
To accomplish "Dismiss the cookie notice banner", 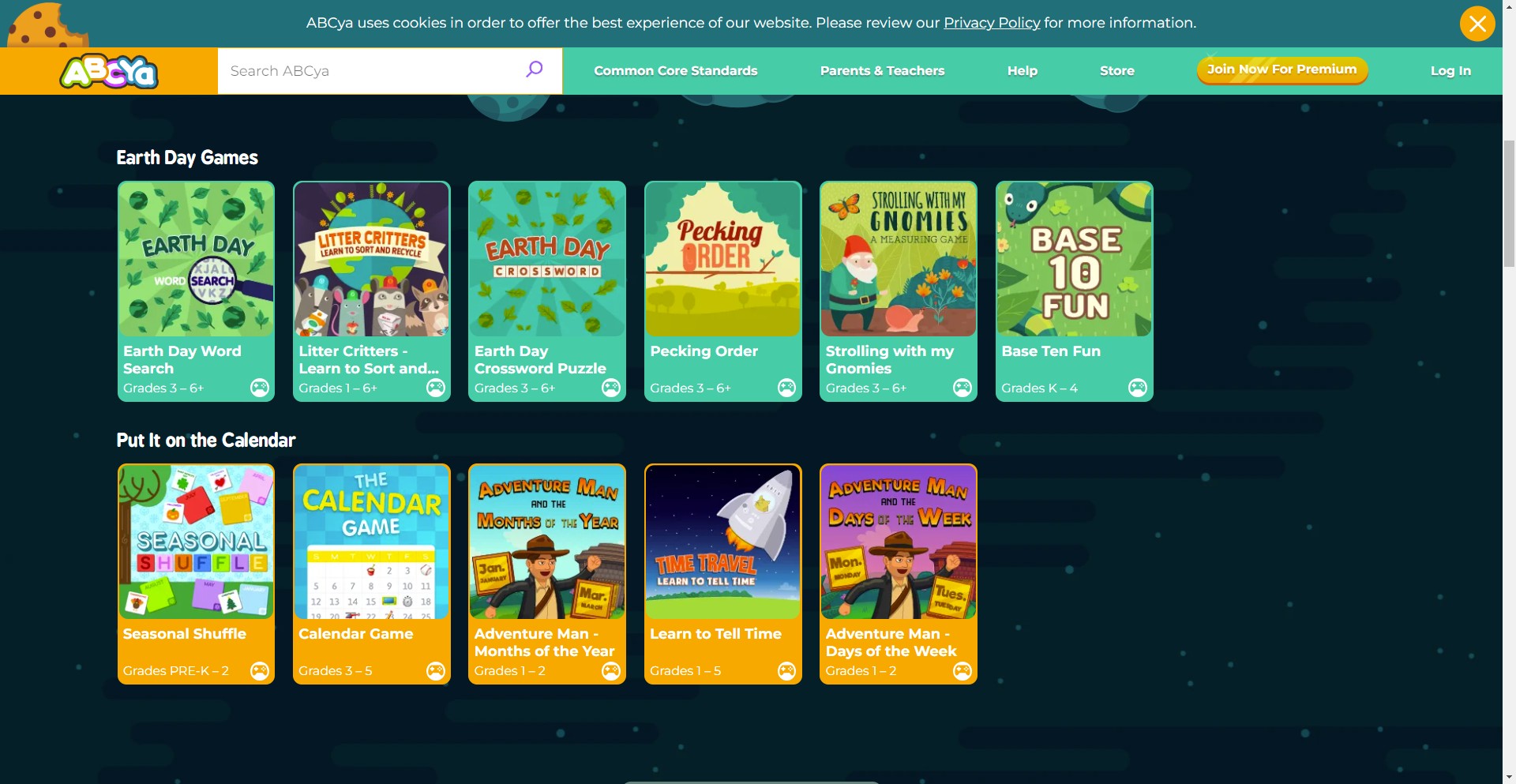I will (x=1477, y=24).
